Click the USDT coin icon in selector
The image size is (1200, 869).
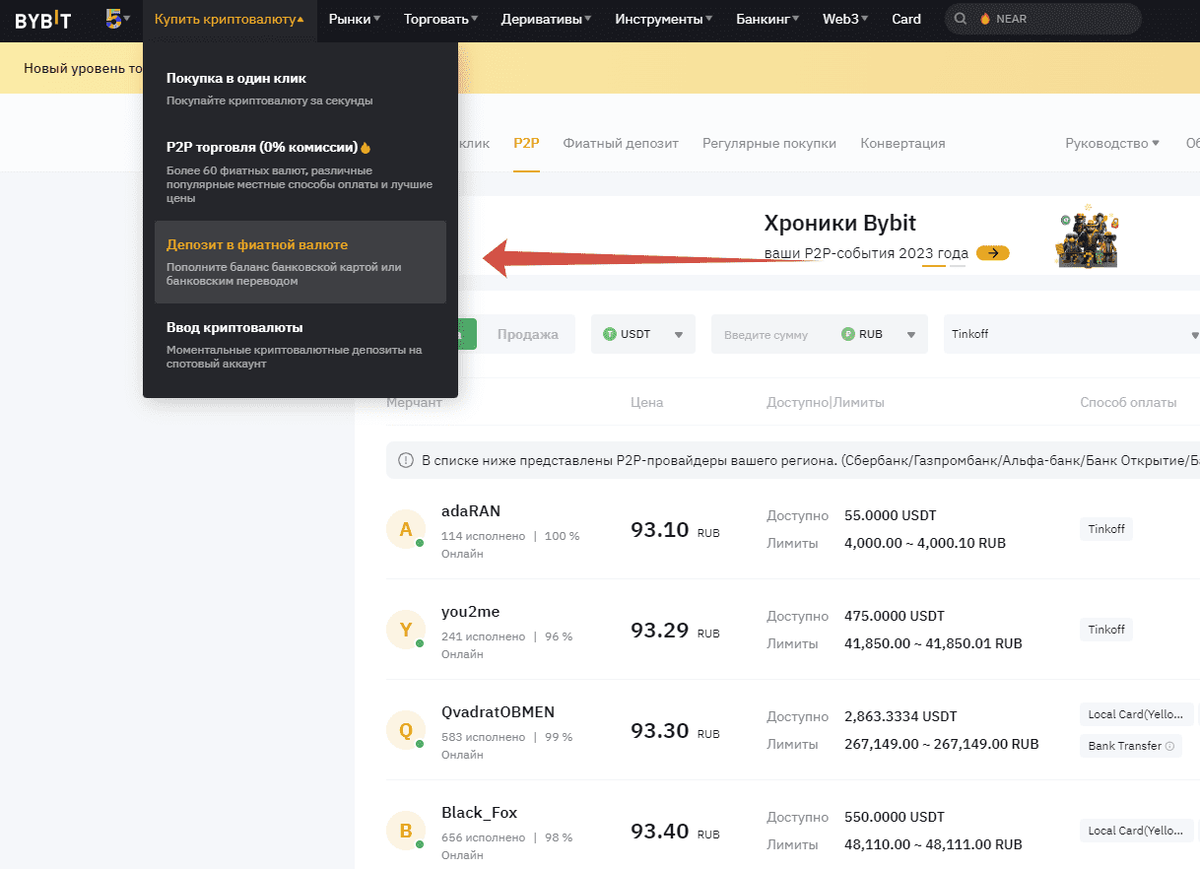coord(610,334)
